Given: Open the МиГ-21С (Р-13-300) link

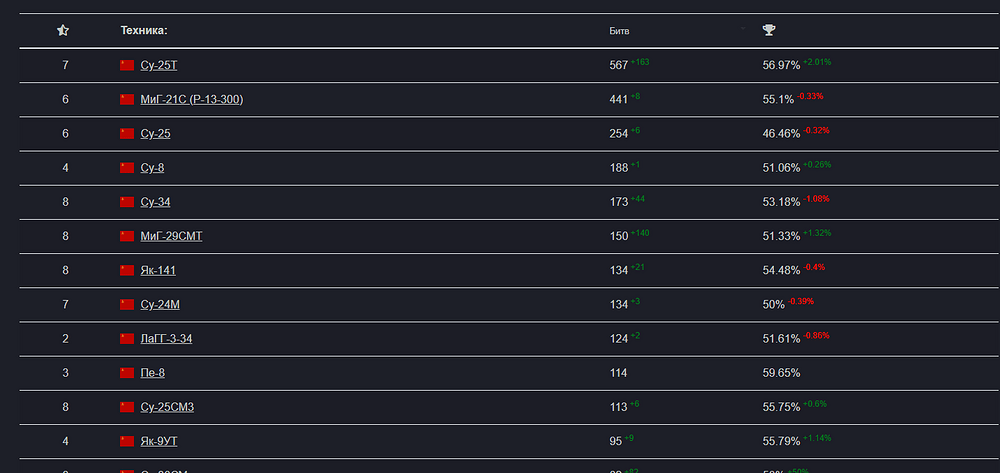Looking at the screenshot, I should [x=191, y=99].
